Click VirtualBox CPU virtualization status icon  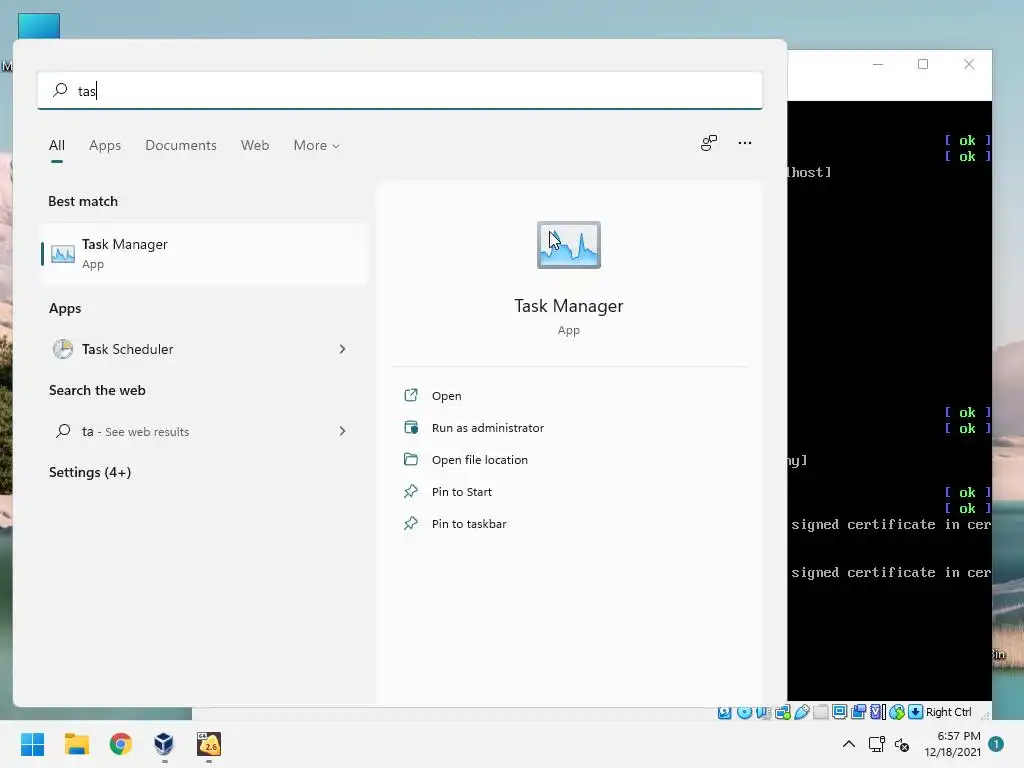pos(878,712)
